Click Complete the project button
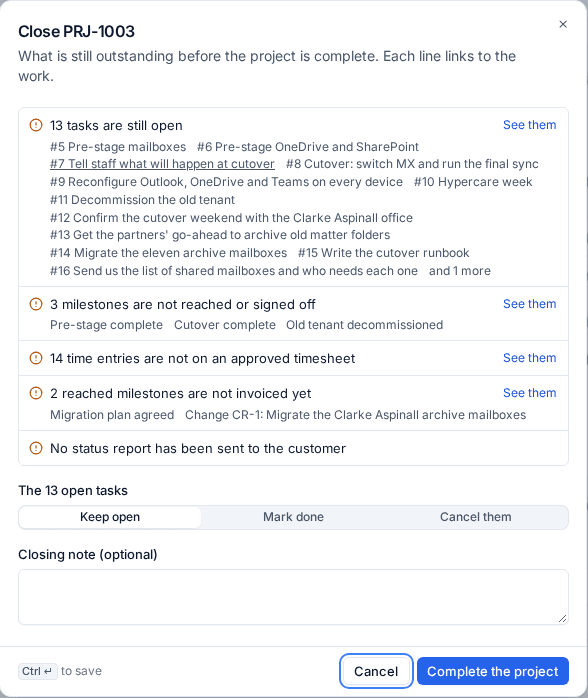This screenshot has width=588, height=698. tap(493, 671)
